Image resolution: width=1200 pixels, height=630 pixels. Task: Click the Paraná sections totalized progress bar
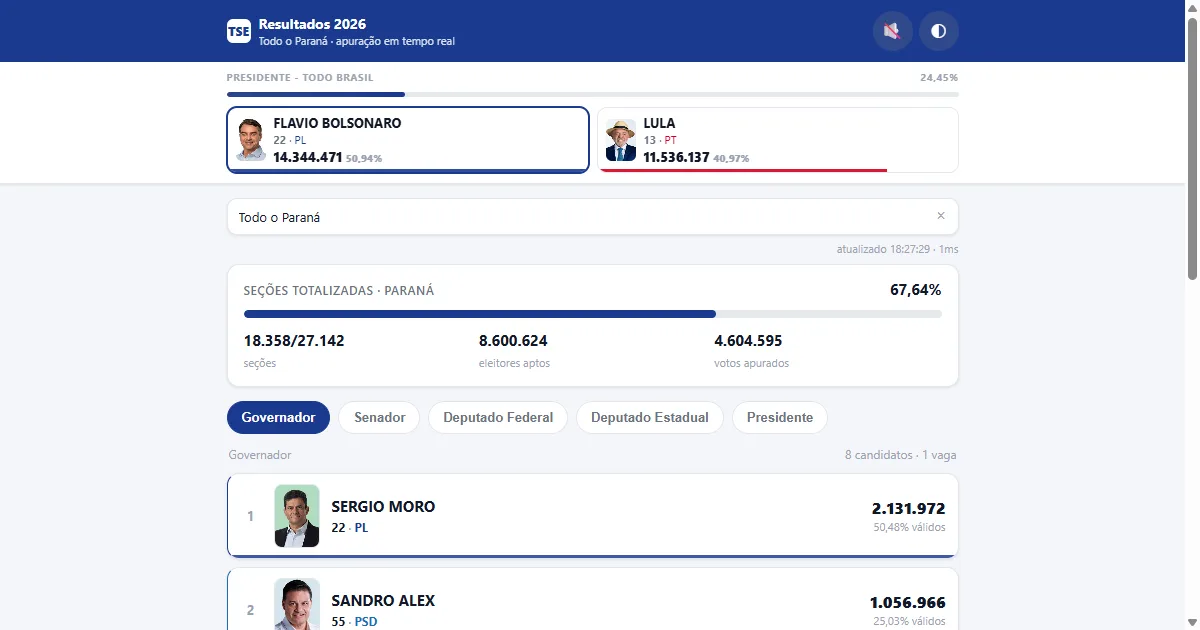coord(592,314)
